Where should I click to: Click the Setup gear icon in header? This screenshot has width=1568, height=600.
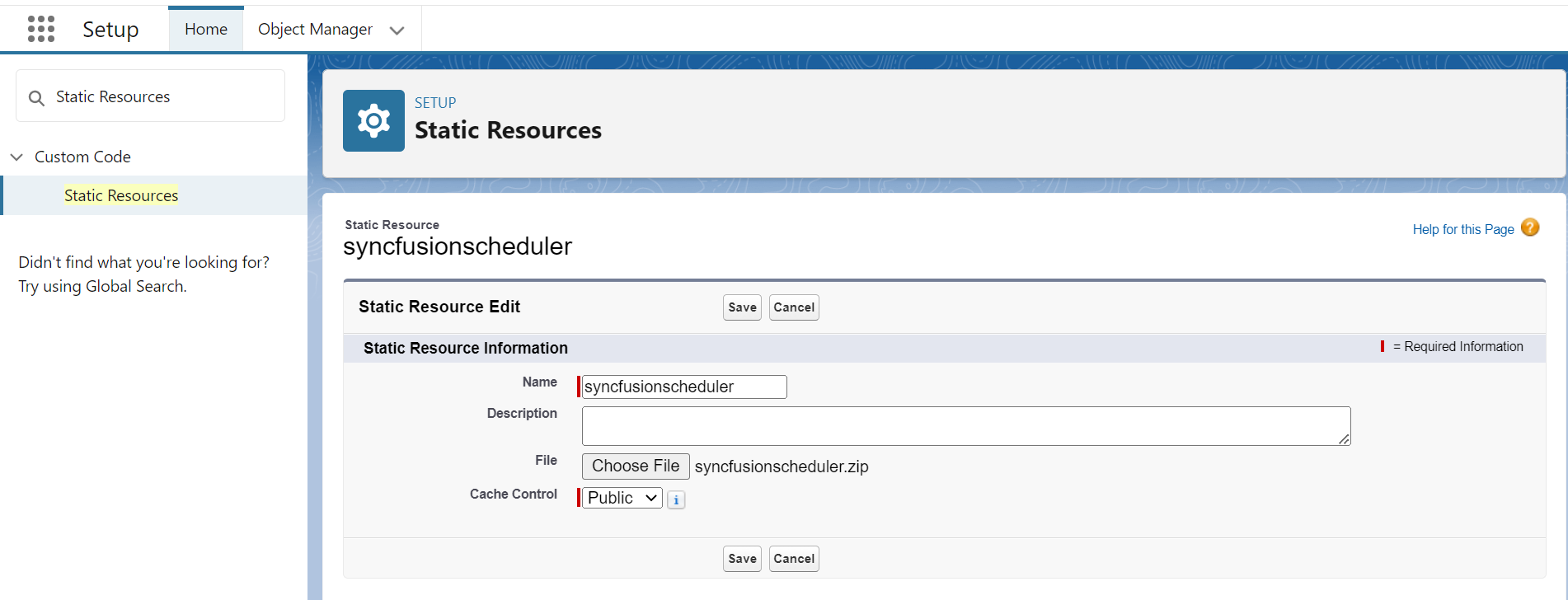click(x=373, y=120)
